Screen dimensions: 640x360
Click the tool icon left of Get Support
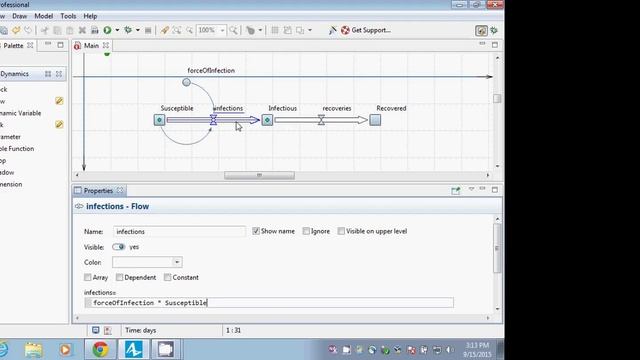[x=333, y=30]
